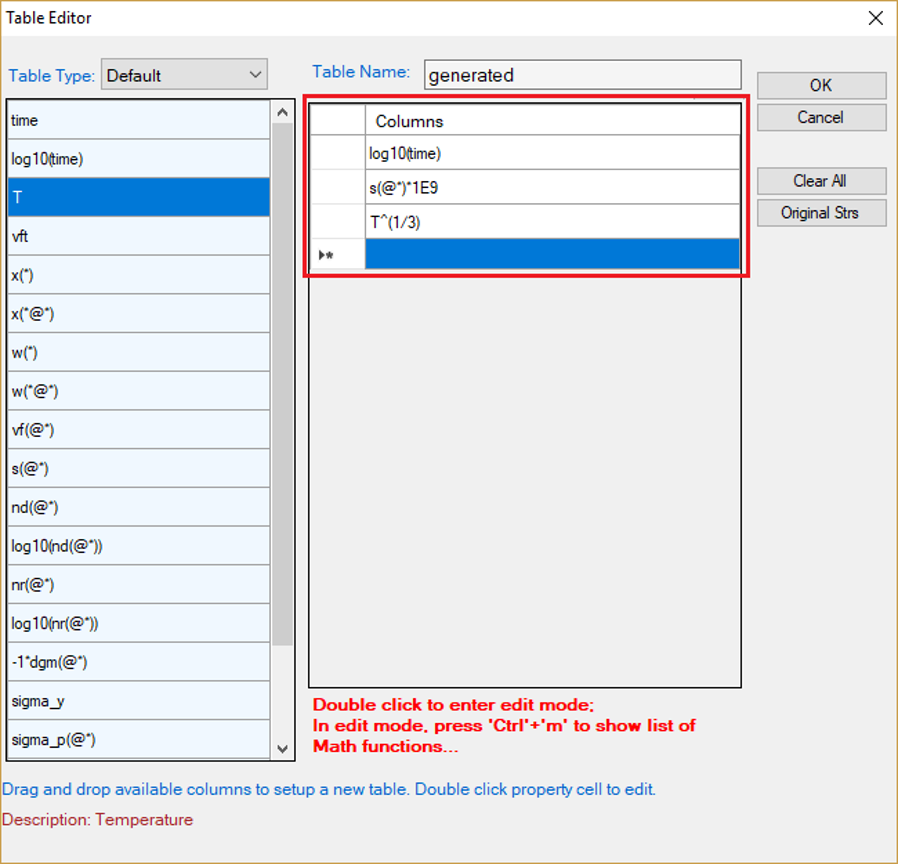Open the Table Type dropdown
Image resolution: width=898 pixels, height=864 pixels.
click(184, 75)
